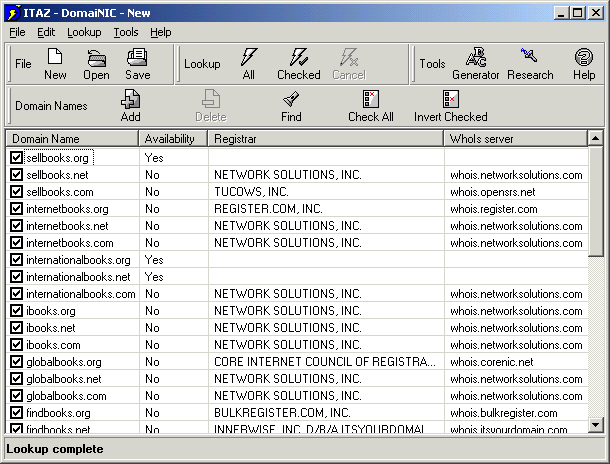Select the ibooks.net domain name
The width and height of the screenshot is (610, 464).
(51, 328)
